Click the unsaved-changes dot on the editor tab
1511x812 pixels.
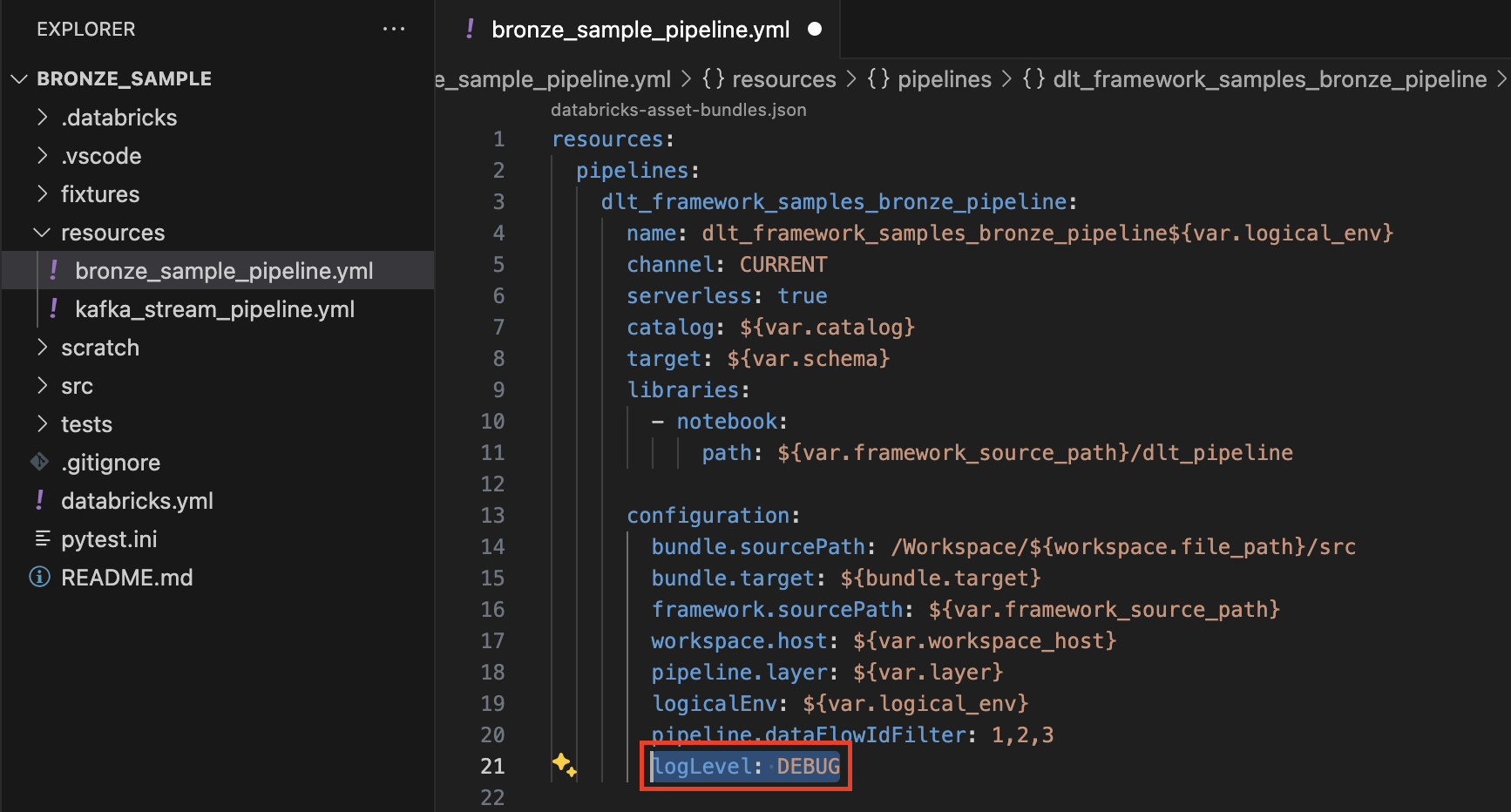tap(814, 29)
